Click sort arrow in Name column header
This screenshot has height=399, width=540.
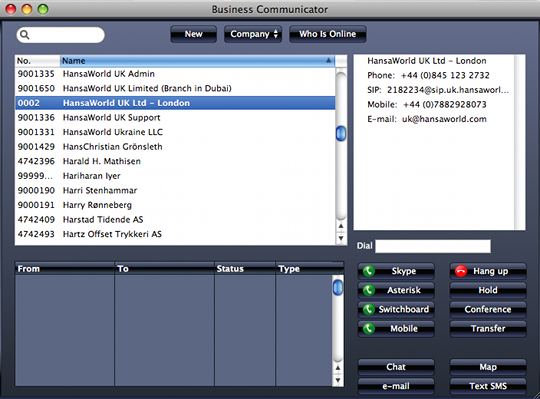coord(329,61)
